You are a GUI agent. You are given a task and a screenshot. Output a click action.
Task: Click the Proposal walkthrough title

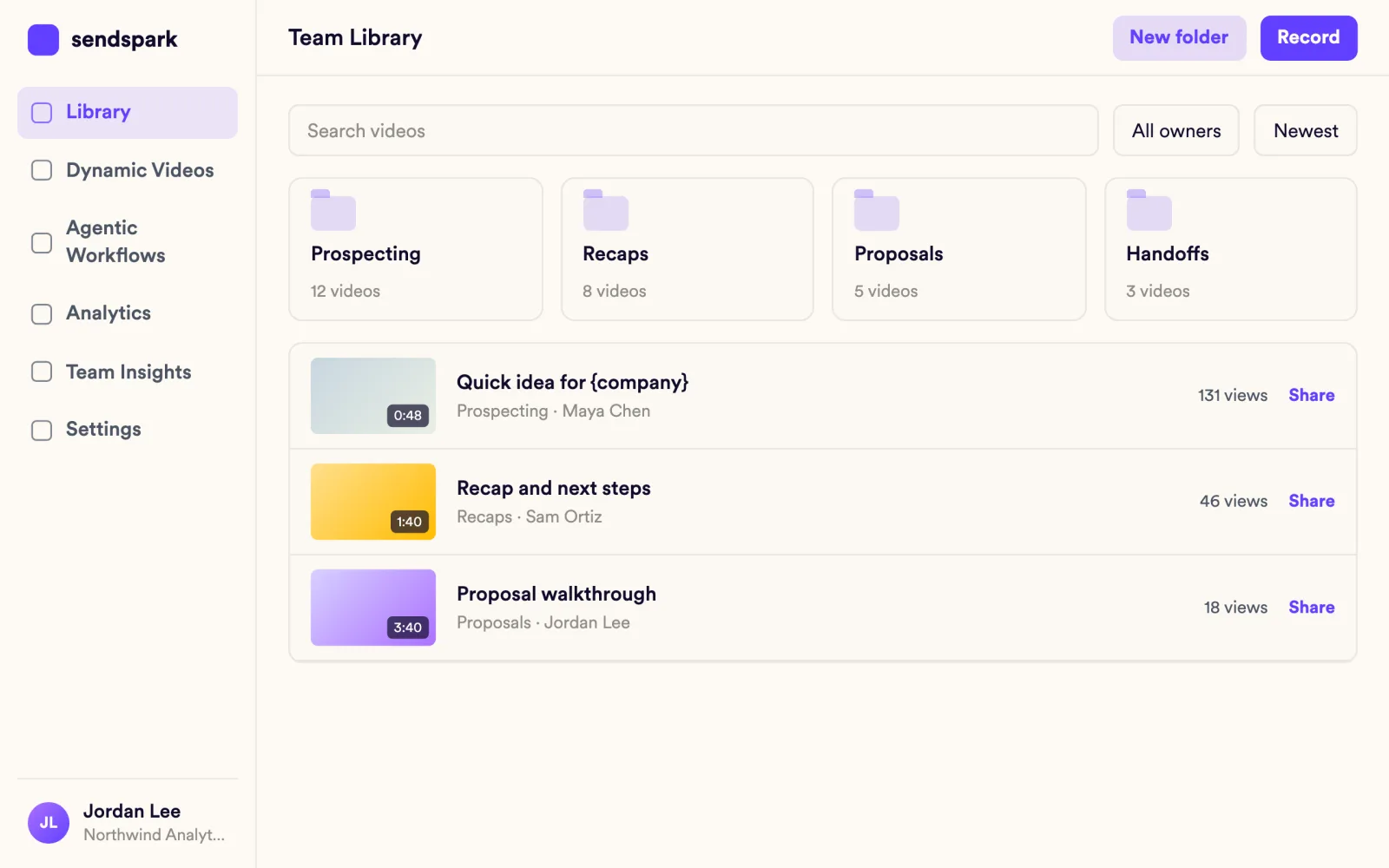[556, 594]
